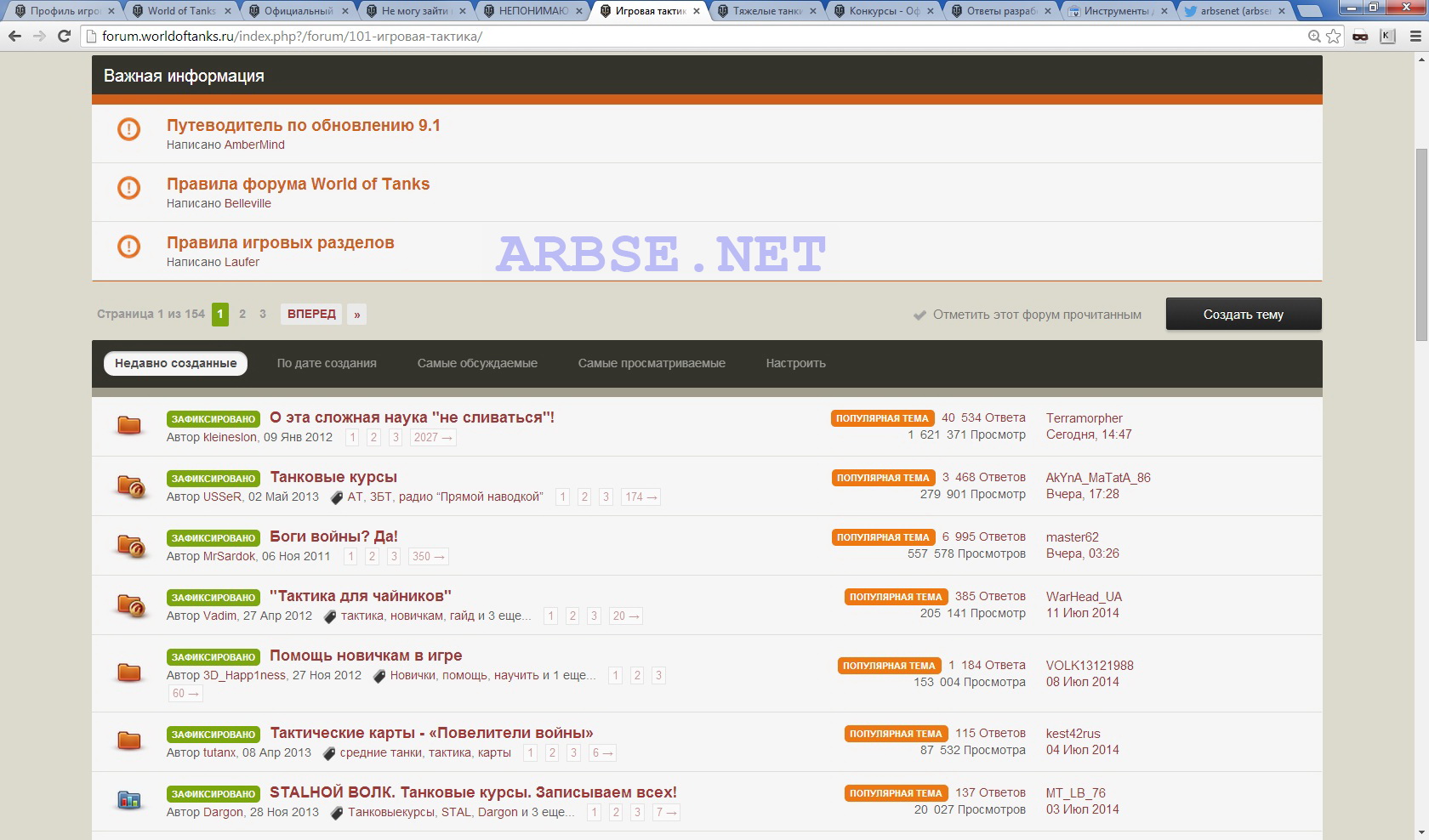
Task: Click the folder icon of the Боги войны topic
Action: point(131,546)
